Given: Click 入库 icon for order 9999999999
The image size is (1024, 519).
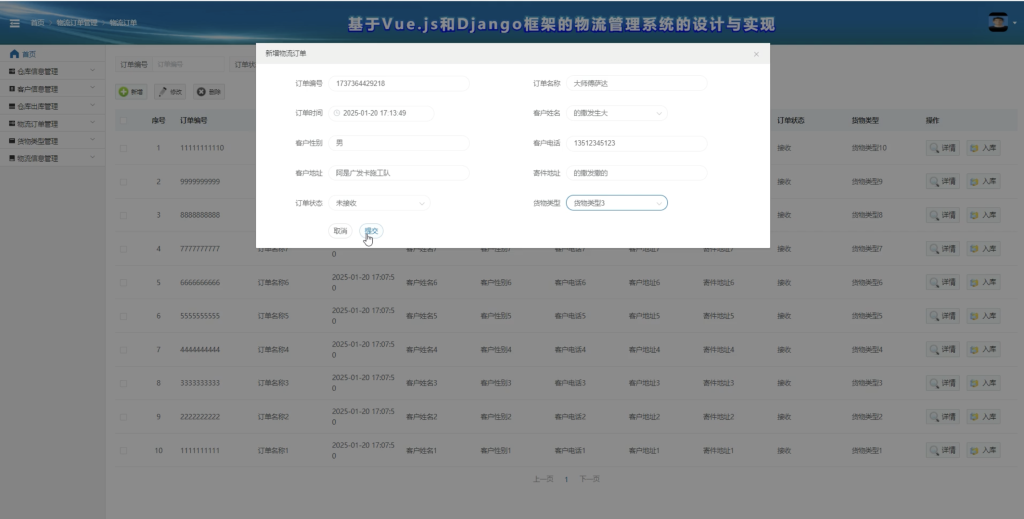Looking at the screenshot, I should click(974, 181).
